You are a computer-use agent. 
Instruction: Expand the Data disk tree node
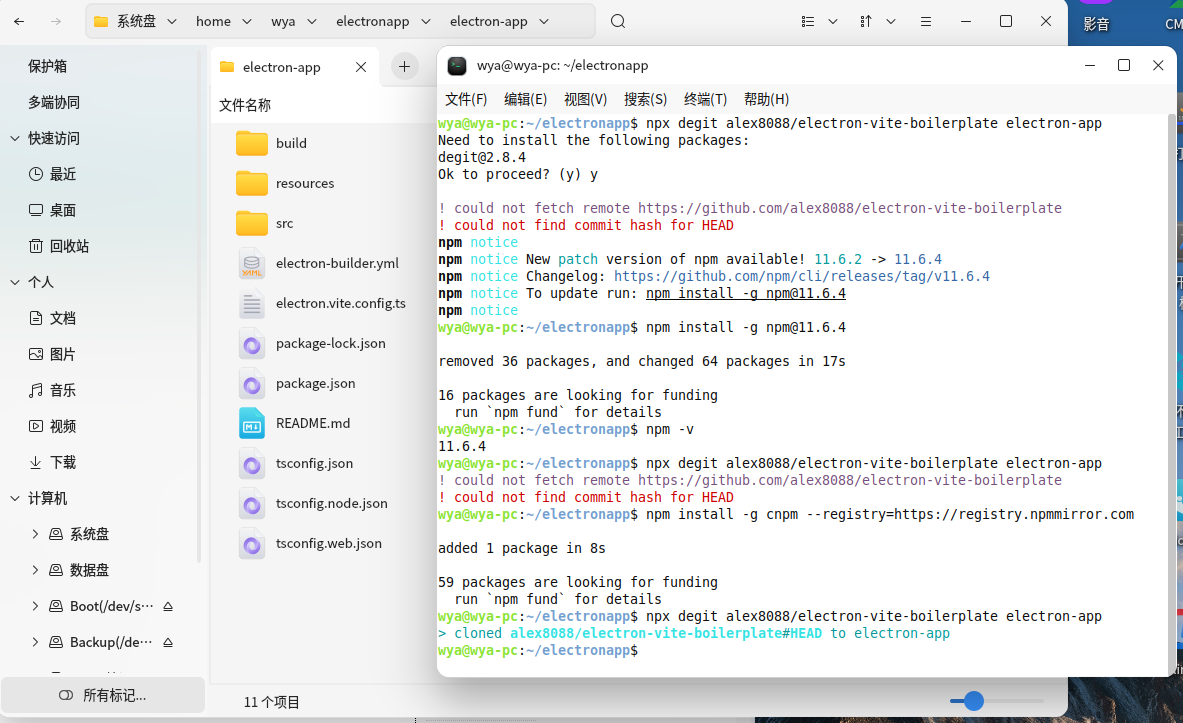pyautogui.click(x=35, y=570)
